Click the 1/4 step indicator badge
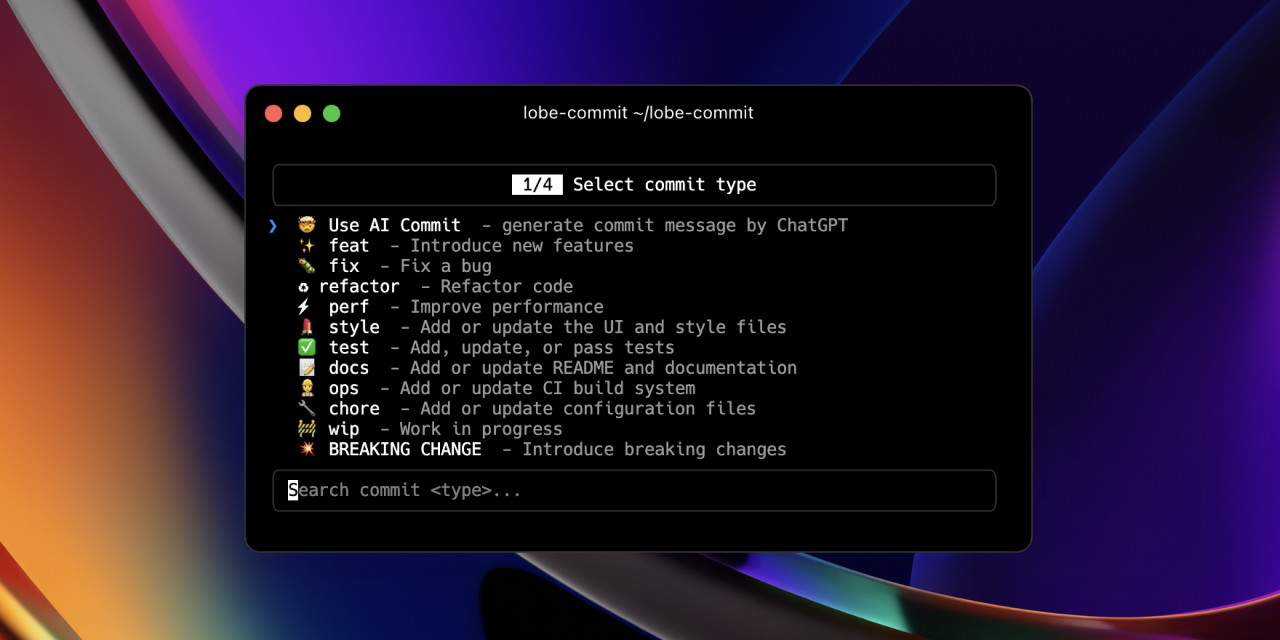 click(x=537, y=185)
